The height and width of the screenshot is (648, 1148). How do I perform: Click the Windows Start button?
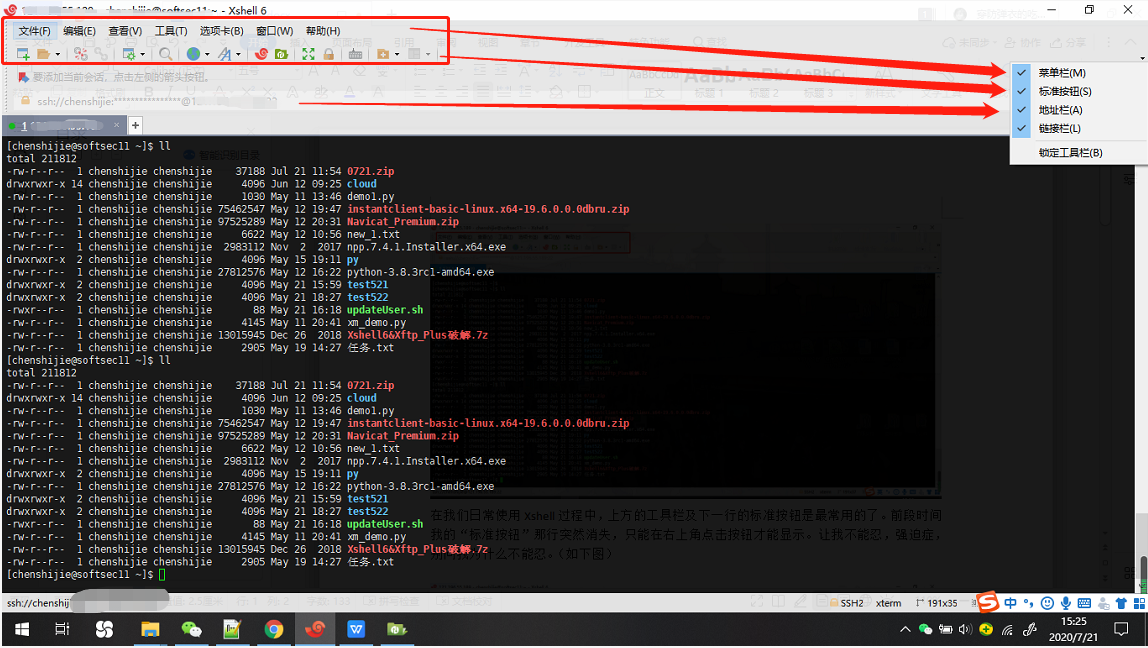(x=22, y=629)
